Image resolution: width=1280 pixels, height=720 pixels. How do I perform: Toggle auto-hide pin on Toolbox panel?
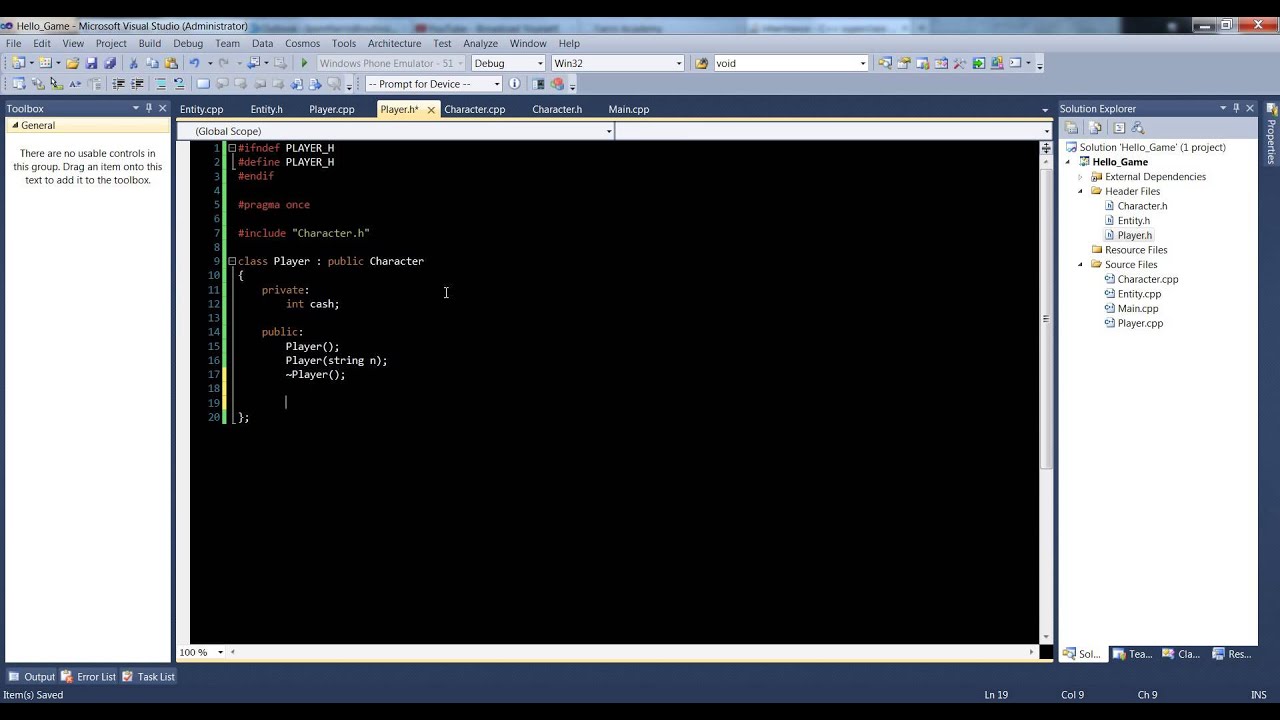coord(149,108)
